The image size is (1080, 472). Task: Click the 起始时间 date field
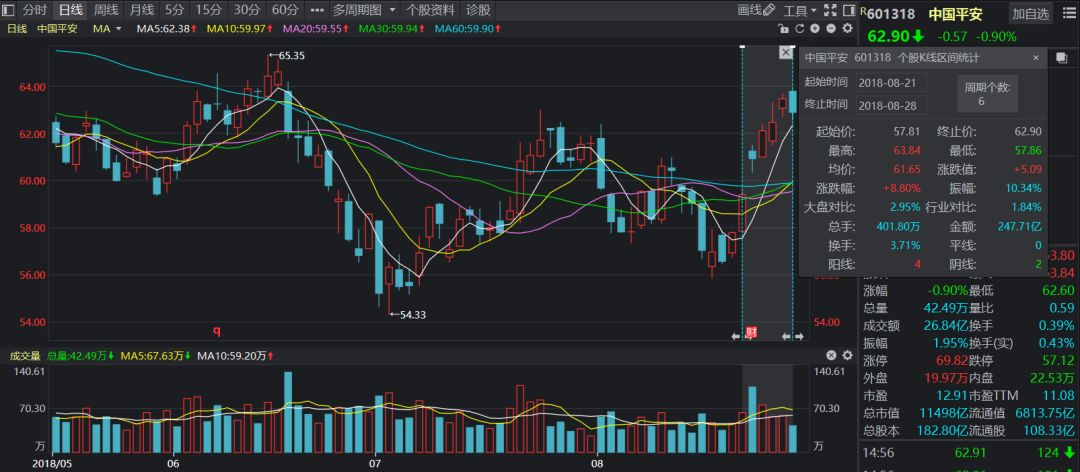[892, 82]
